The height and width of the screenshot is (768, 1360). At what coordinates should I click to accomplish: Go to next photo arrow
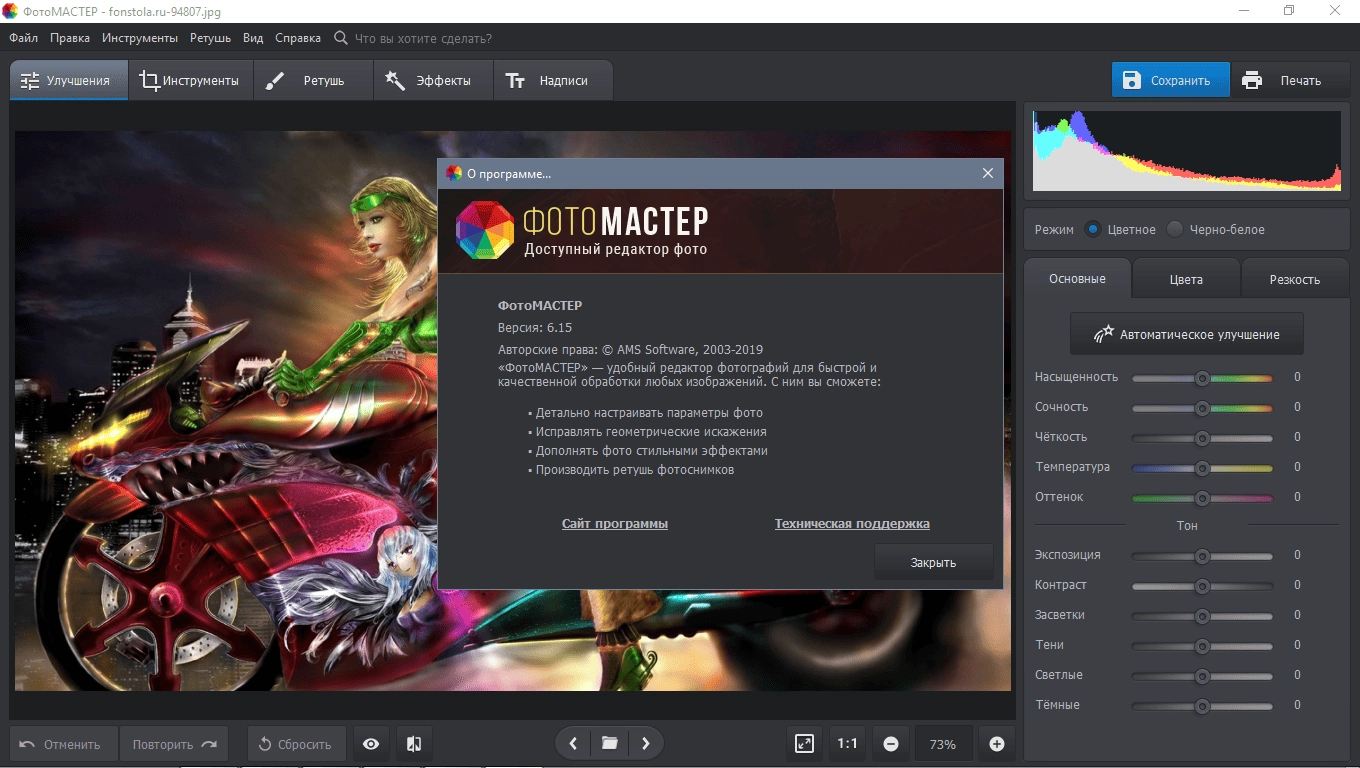646,743
